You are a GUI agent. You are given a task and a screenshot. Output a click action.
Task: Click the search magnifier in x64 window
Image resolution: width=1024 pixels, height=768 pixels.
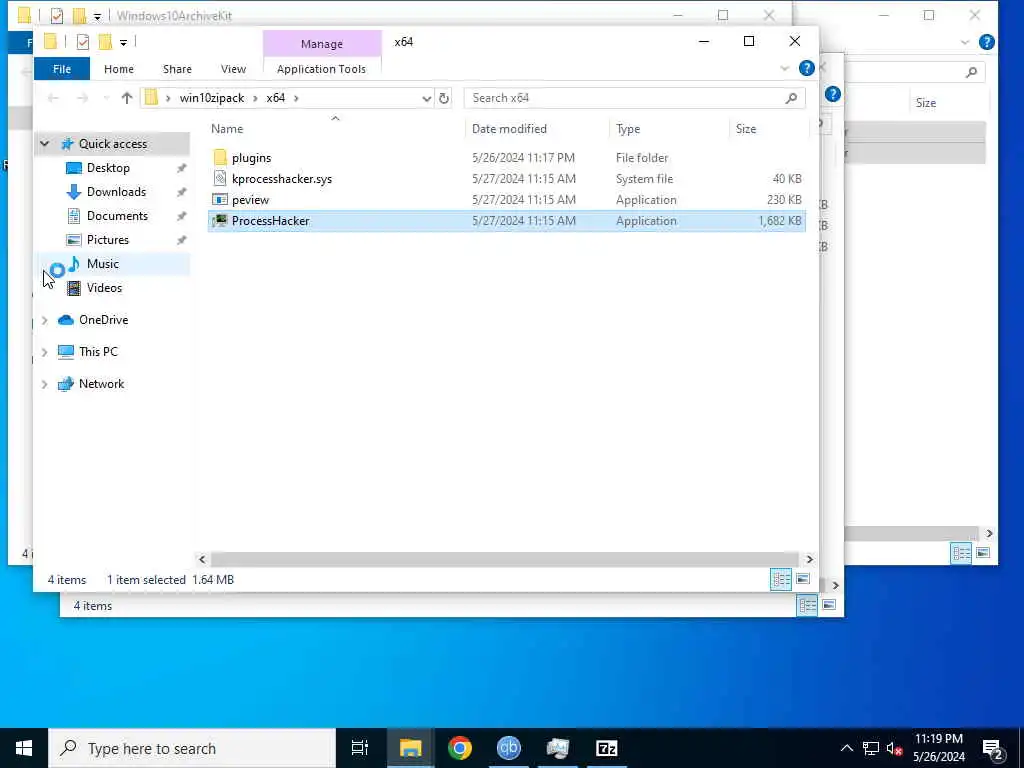point(791,98)
